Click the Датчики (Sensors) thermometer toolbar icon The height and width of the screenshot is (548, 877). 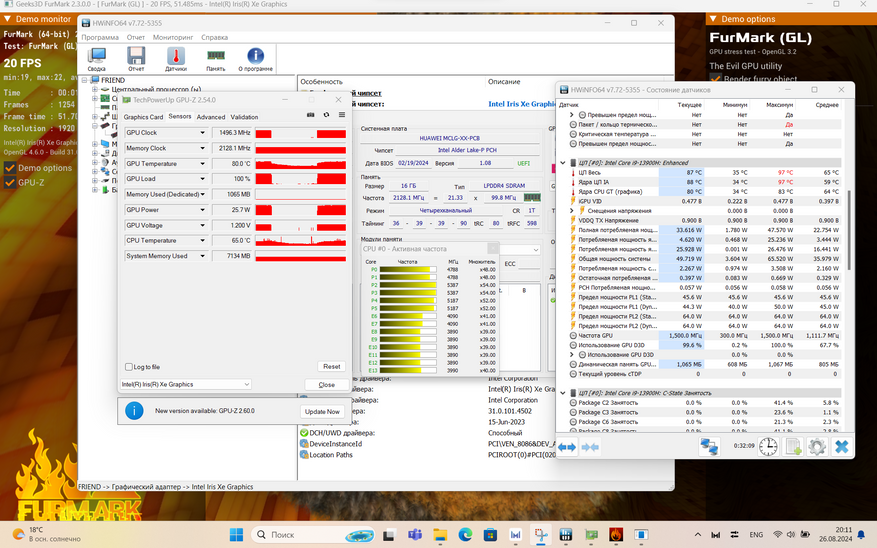coord(176,57)
